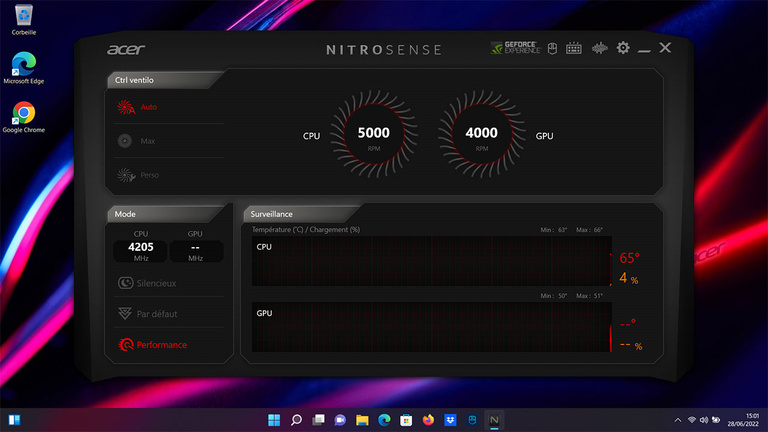Open the blue app icon before NitroSense on taskbar
This screenshot has width=768, height=432.
[472, 420]
